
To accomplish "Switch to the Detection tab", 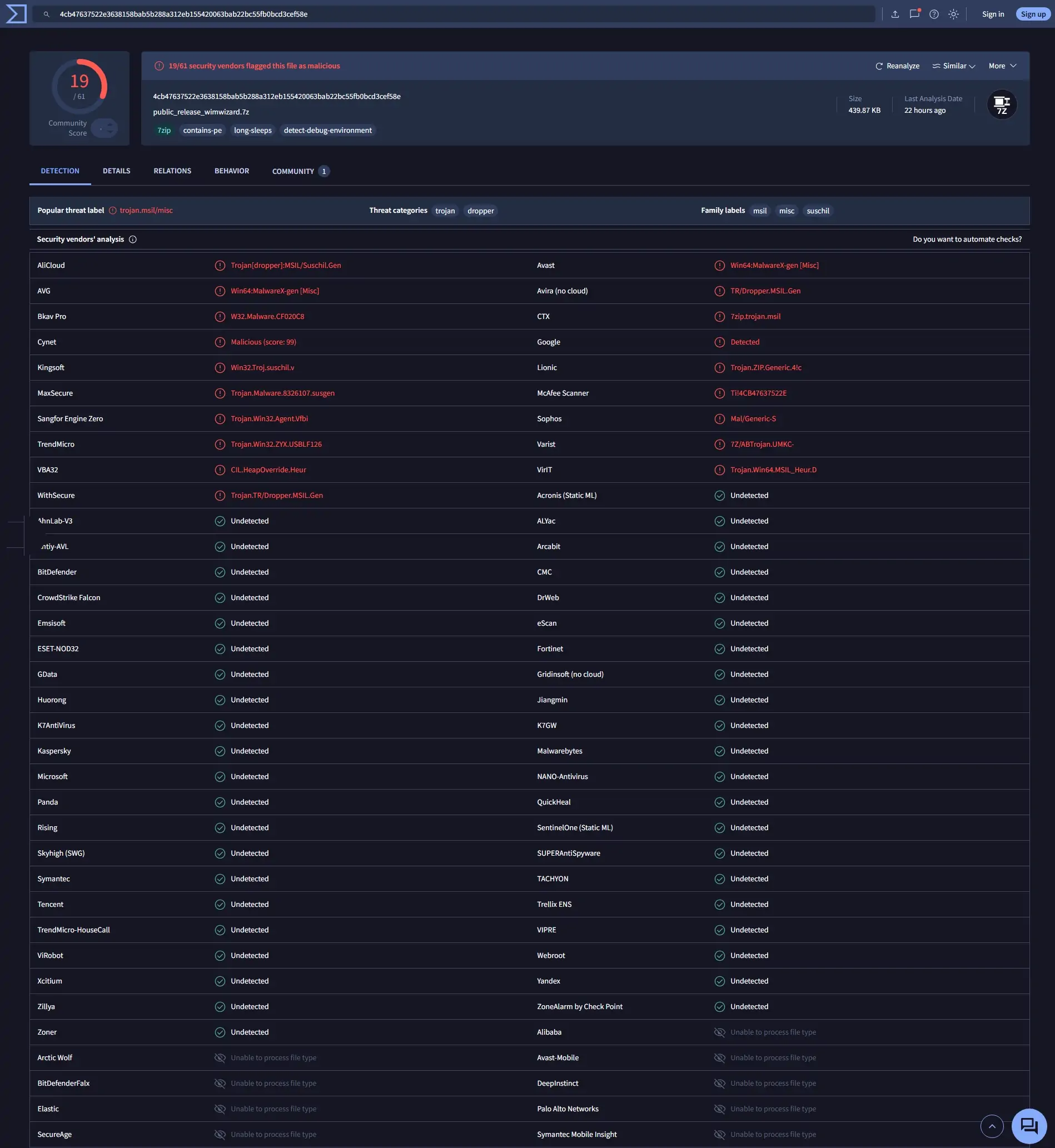I will pyautogui.click(x=60, y=171).
